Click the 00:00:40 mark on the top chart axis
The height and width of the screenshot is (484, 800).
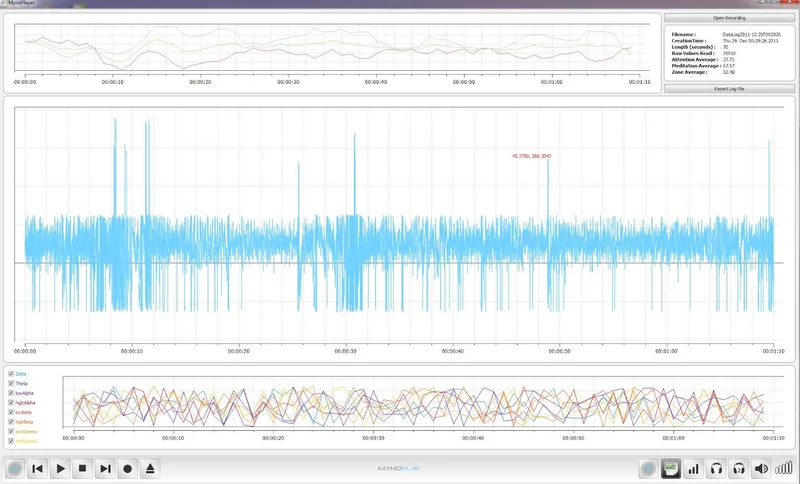(376, 82)
